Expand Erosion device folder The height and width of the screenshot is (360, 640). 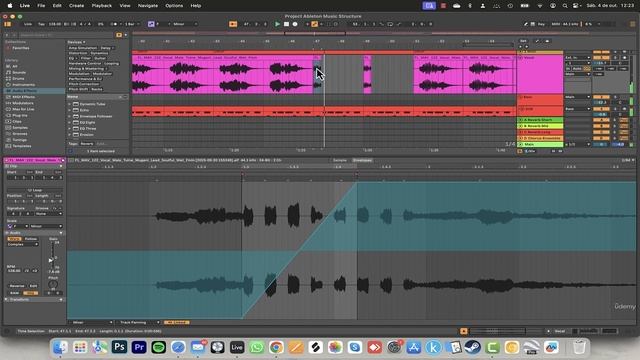(x=70, y=135)
